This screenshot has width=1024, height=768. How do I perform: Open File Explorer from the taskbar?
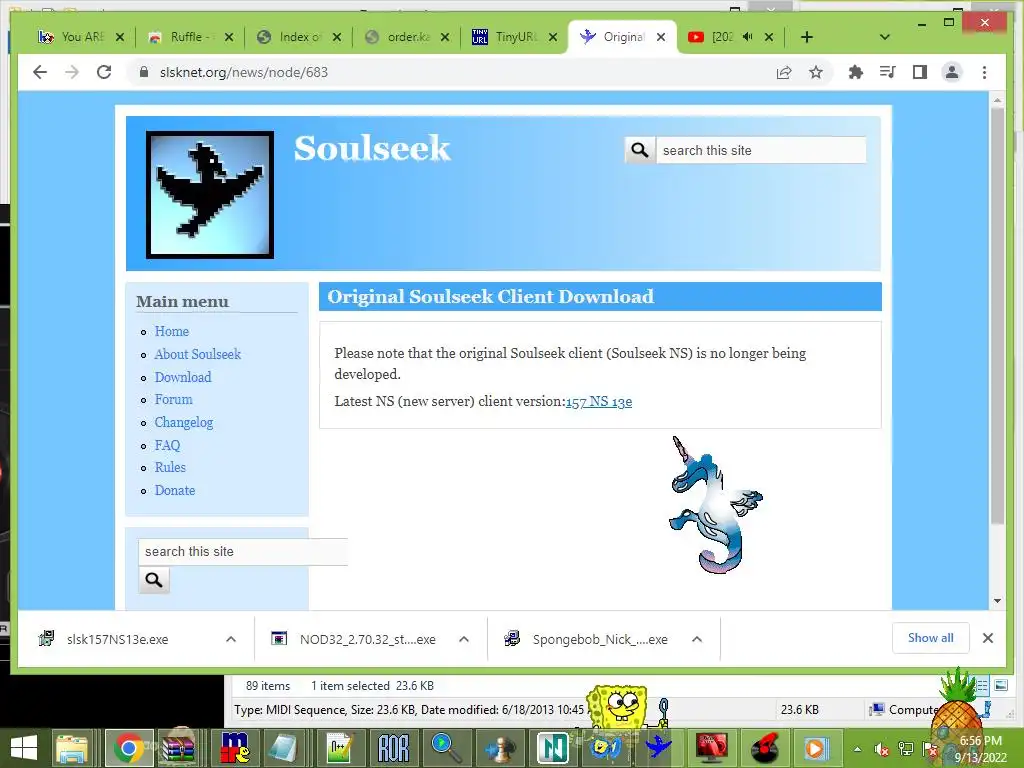pos(71,748)
